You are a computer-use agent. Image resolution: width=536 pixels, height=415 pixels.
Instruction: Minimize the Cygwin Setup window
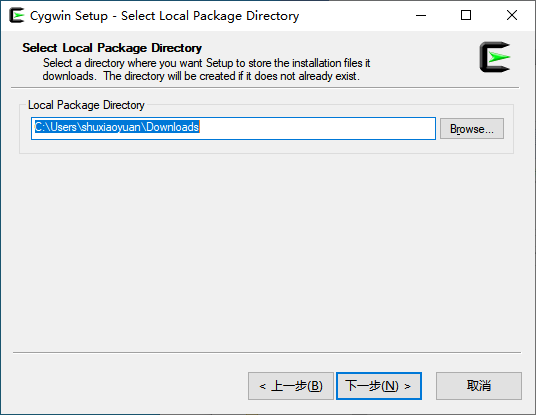[421, 15]
